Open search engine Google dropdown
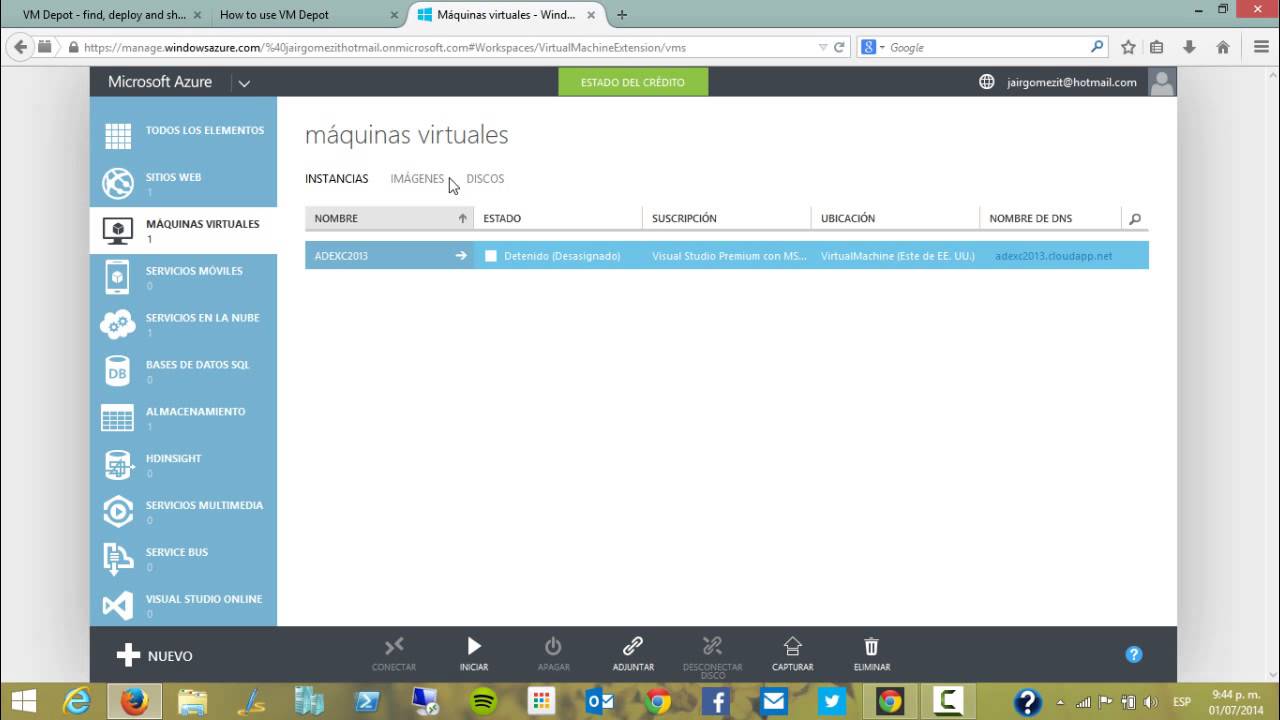Viewport: 1280px width, 720px height. pyautogui.click(x=872, y=47)
